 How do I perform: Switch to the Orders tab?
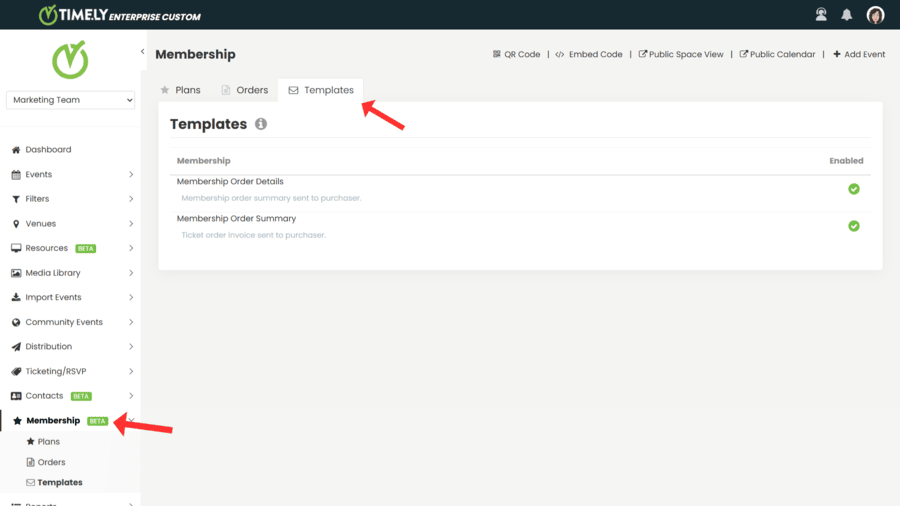click(244, 90)
